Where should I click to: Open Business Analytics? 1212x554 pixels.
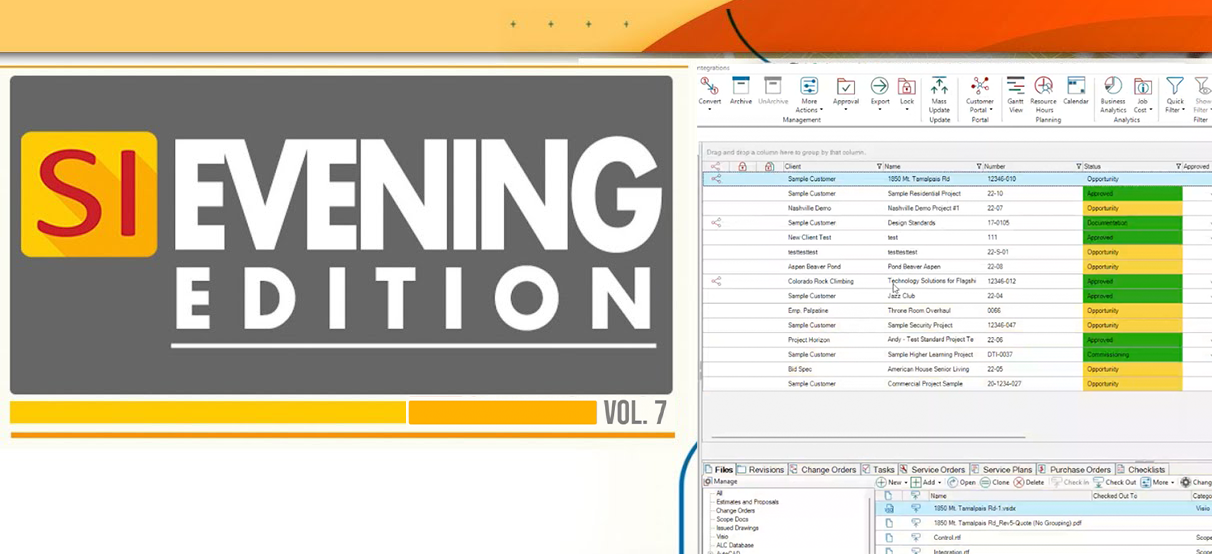(x=1113, y=95)
